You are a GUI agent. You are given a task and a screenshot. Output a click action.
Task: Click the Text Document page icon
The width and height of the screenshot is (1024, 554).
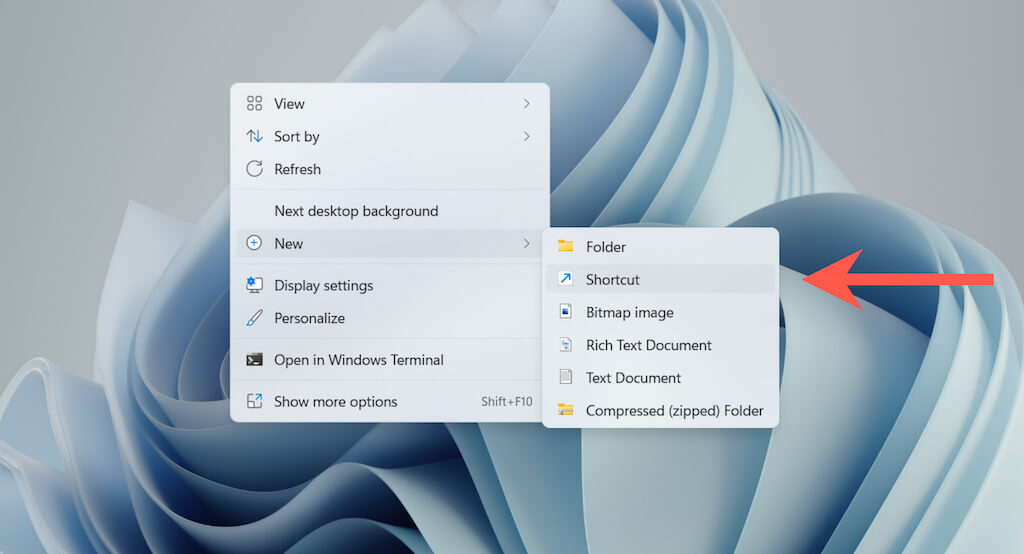tap(566, 377)
